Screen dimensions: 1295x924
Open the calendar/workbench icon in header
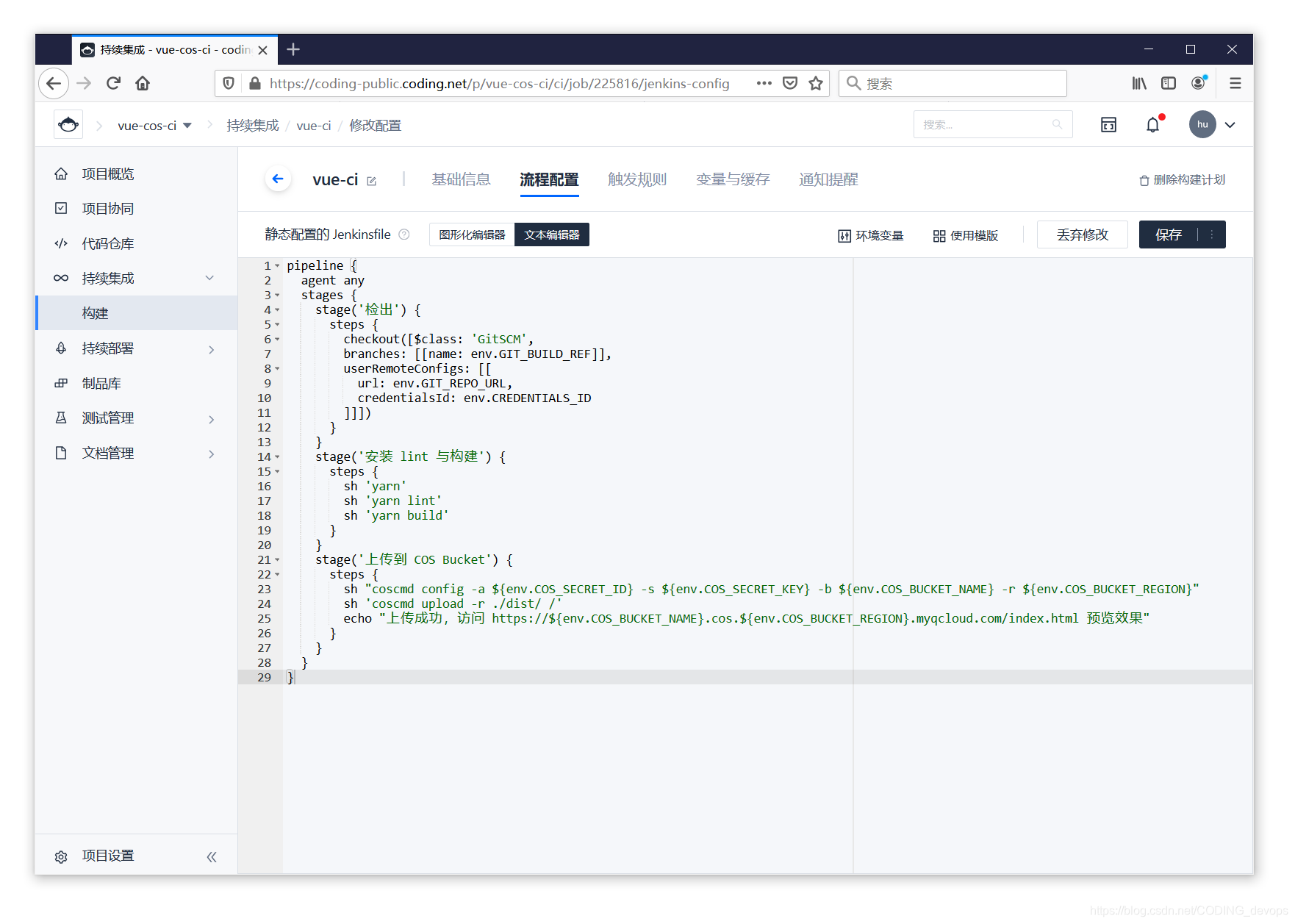[1108, 125]
